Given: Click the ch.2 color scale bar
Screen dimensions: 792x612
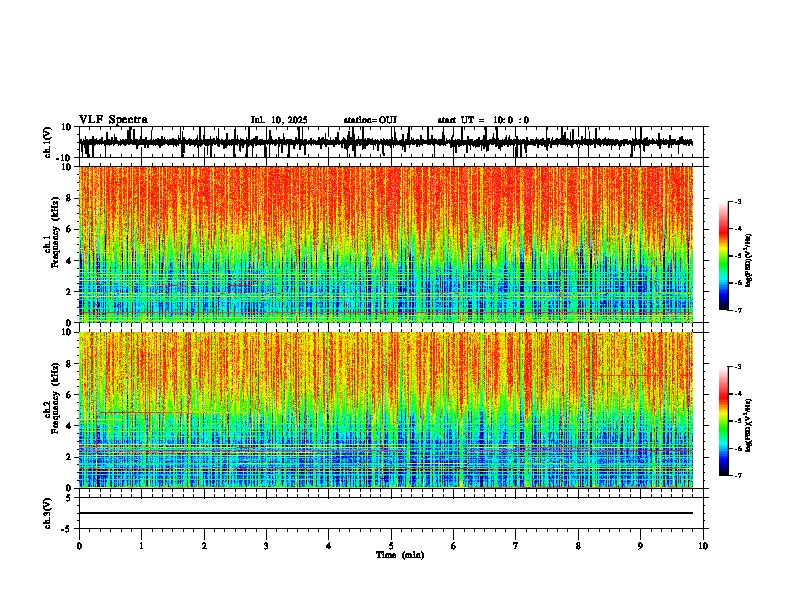Looking at the screenshot, I should coord(724,421).
